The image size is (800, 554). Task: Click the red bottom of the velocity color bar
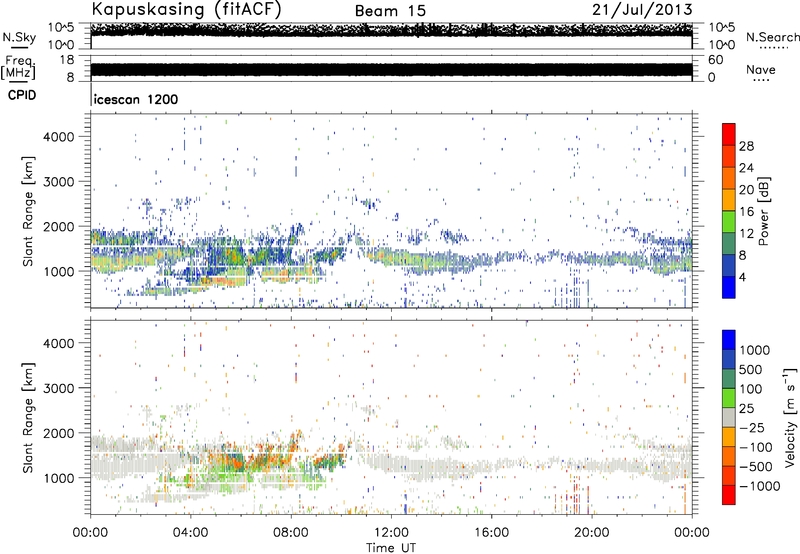click(729, 495)
